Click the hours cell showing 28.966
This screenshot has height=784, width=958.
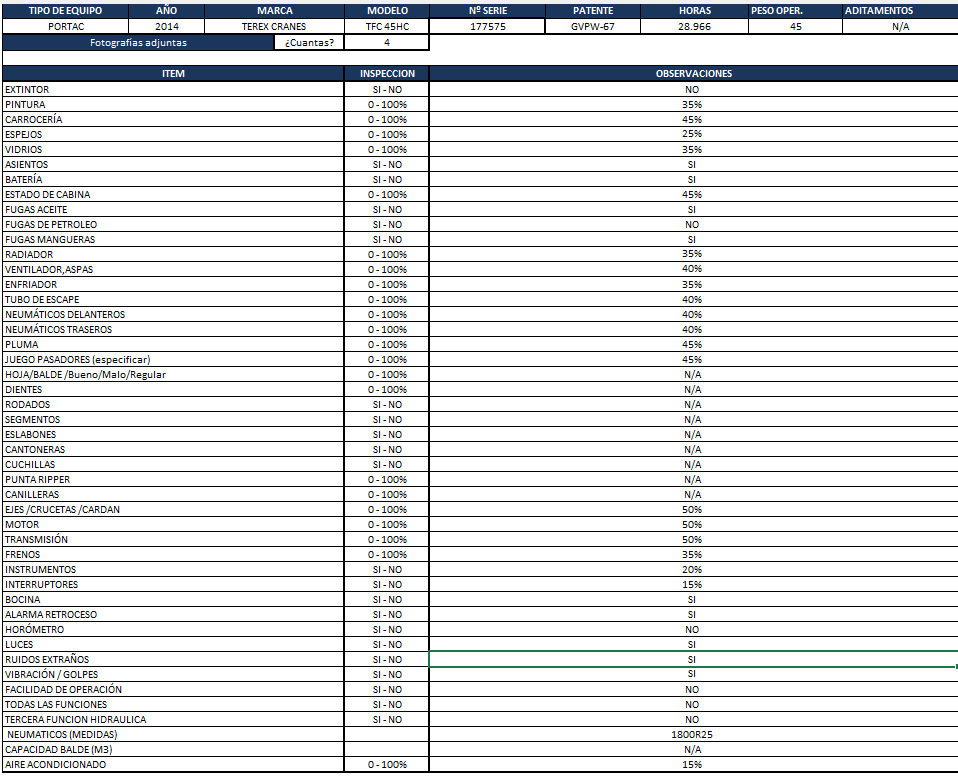(x=695, y=26)
